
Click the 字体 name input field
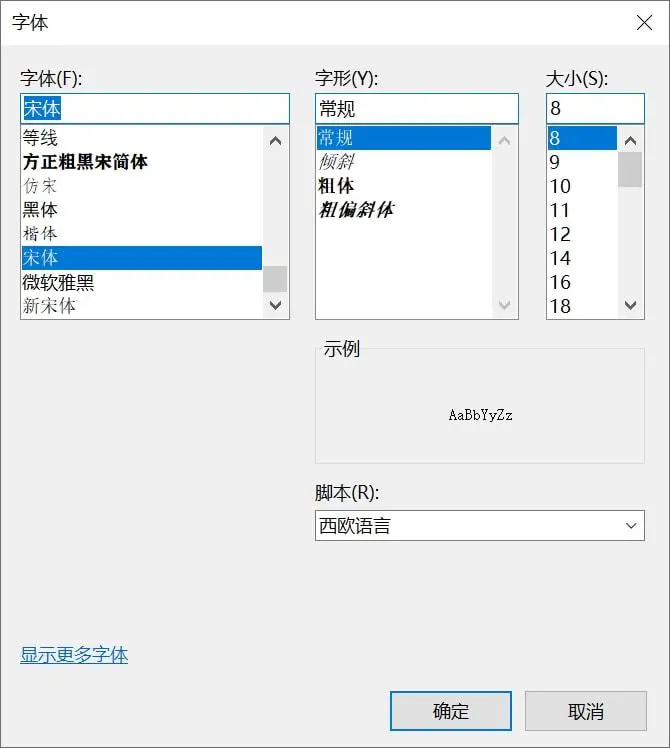point(154,108)
